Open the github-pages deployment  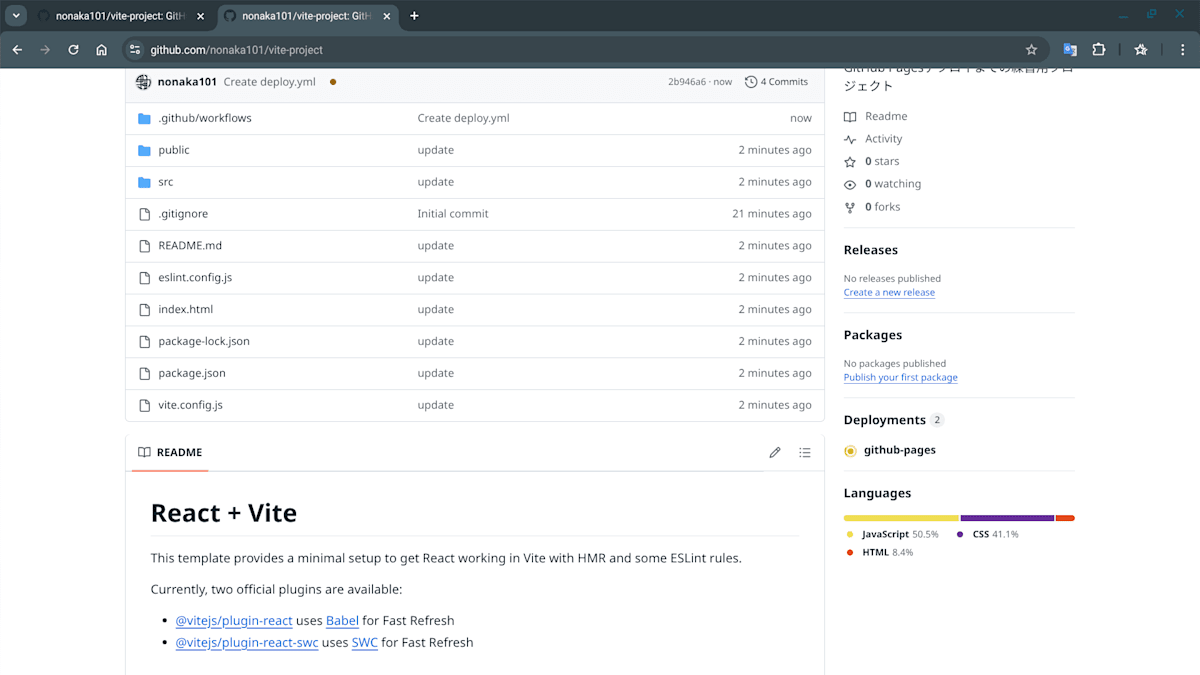pyautogui.click(x=900, y=451)
